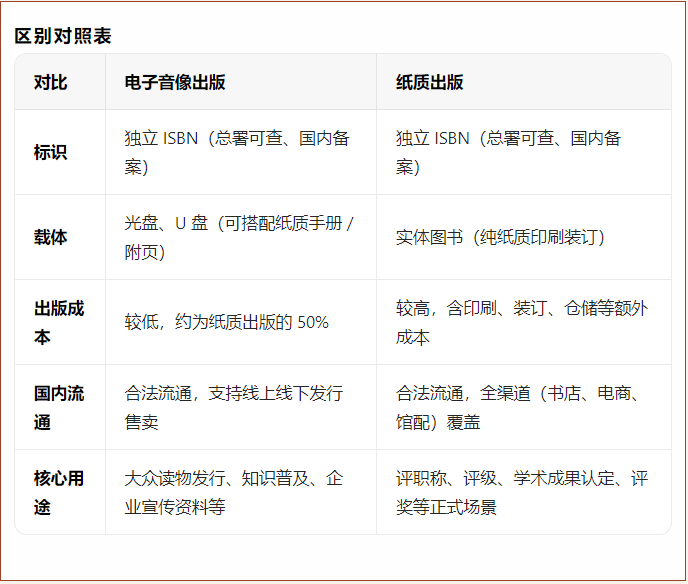The width and height of the screenshot is (688, 584).
Task: Click the ISBN cell under 电子音像出版
Action: click(237, 152)
